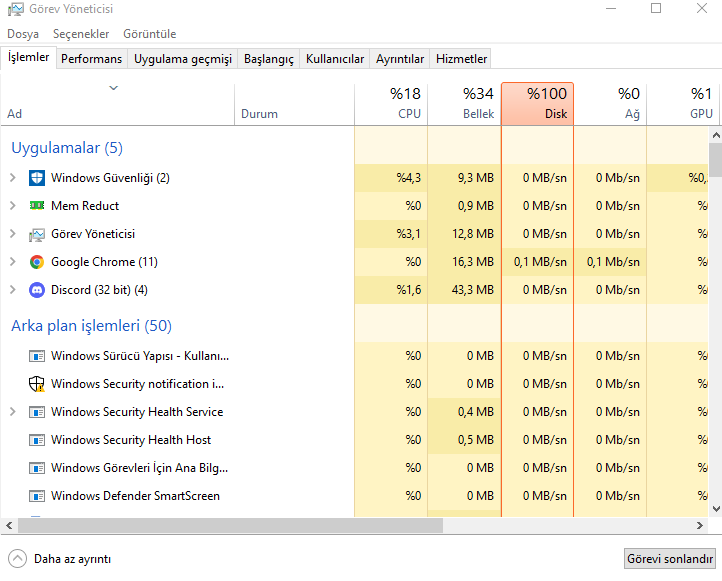Collapse details with Daha az ayrıntı arrow
This screenshot has height=581, width=722.
[17, 559]
